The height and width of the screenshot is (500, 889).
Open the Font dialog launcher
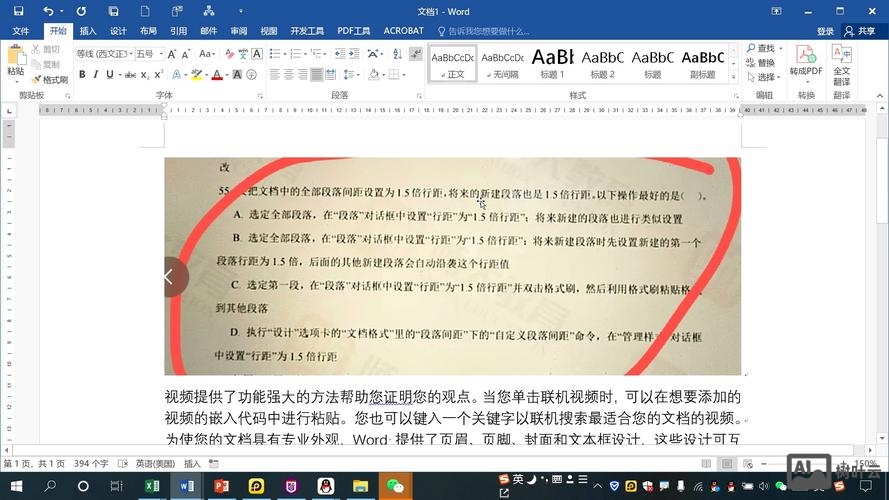260,96
